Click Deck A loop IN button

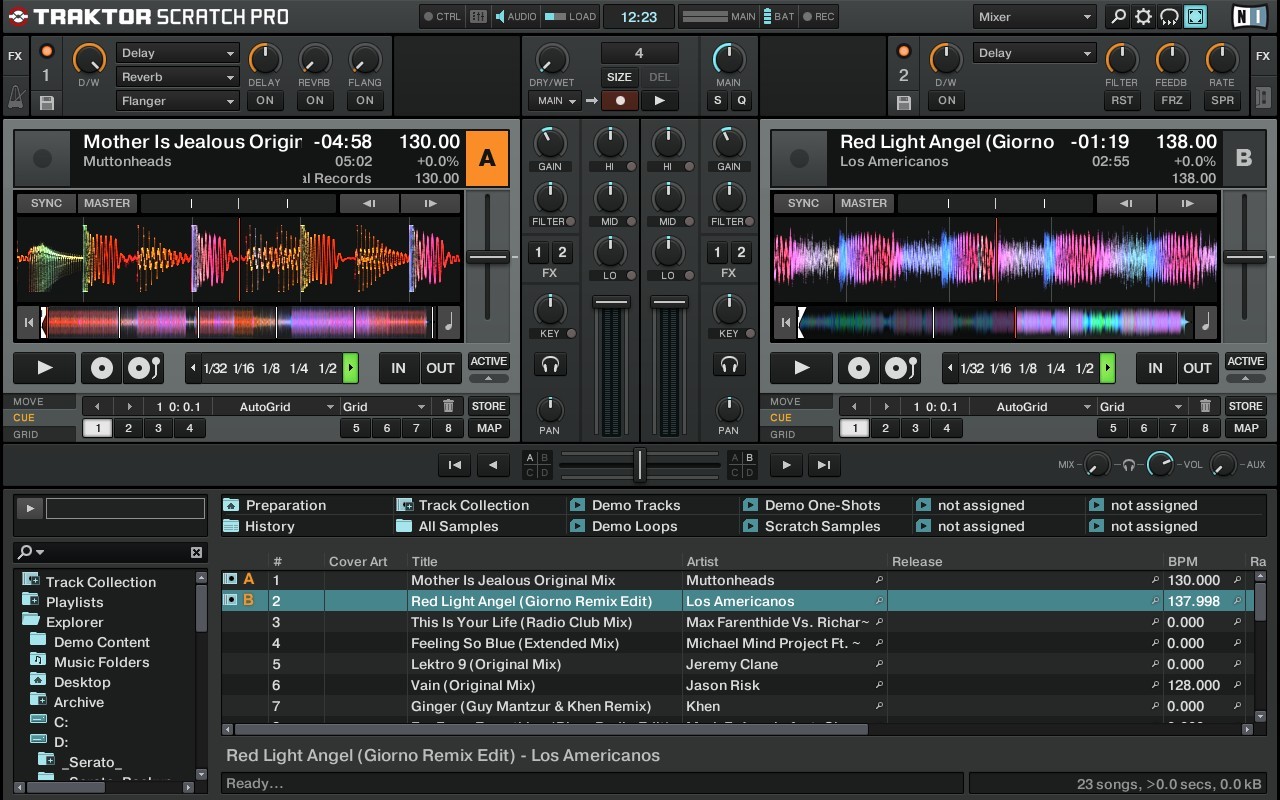click(398, 368)
